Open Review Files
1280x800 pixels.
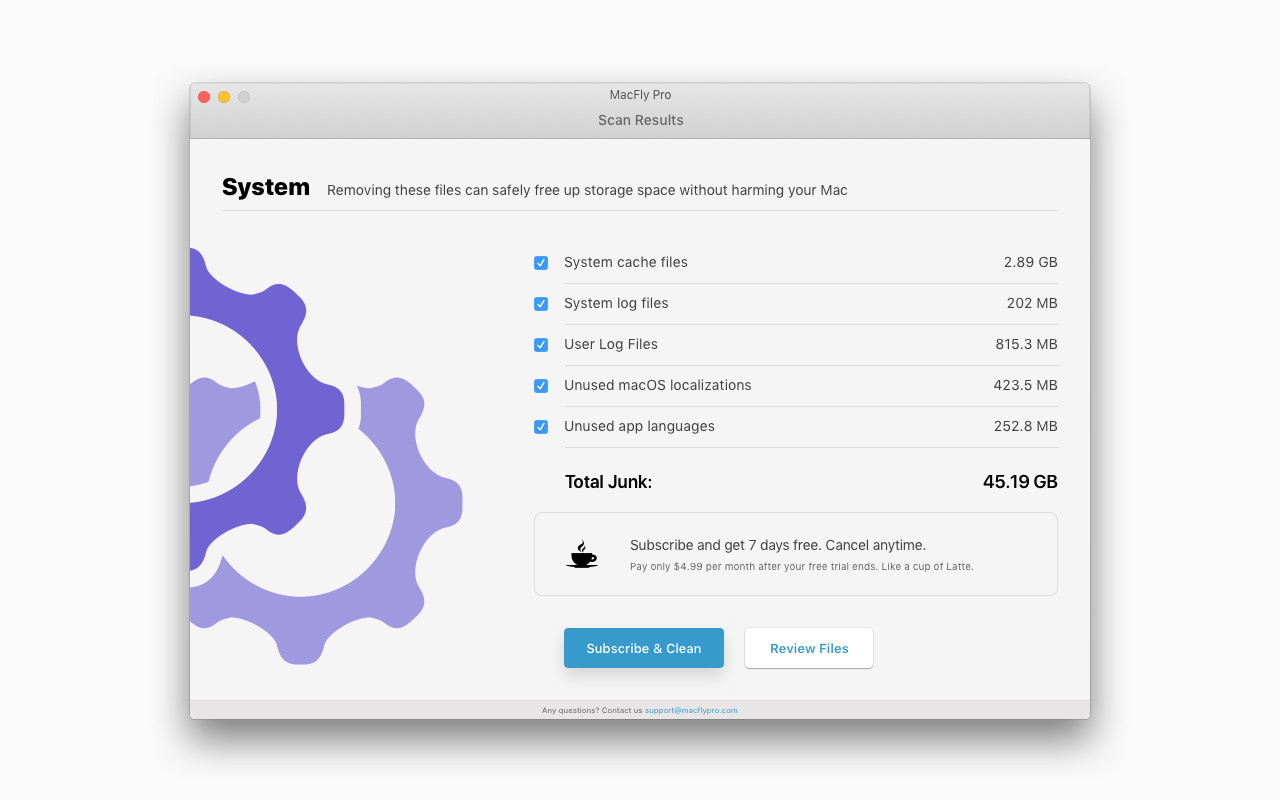pyautogui.click(x=808, y=648)
